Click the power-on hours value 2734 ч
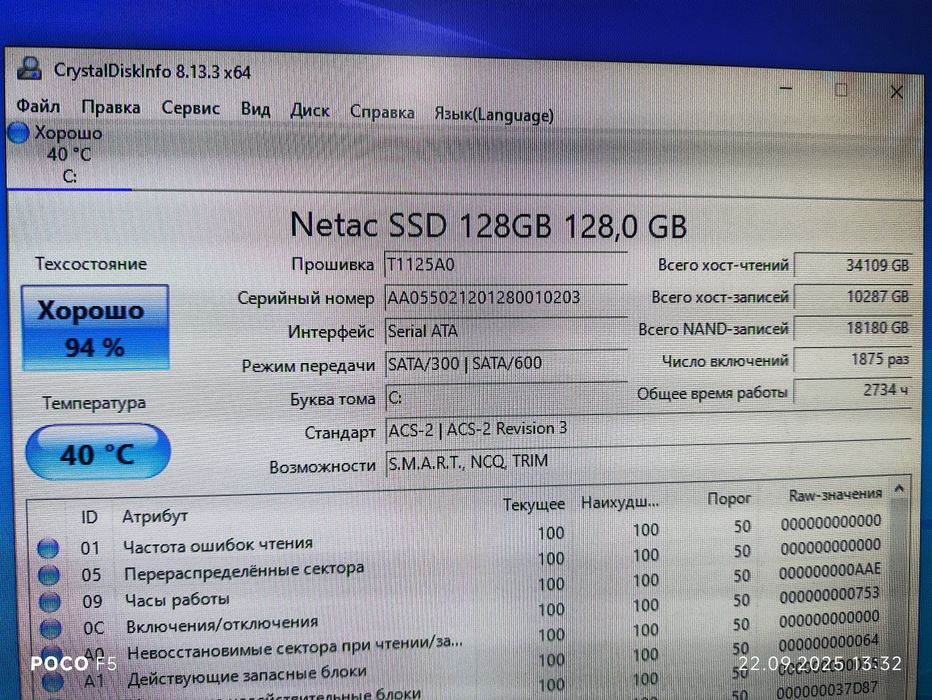 tap(852, 391)
